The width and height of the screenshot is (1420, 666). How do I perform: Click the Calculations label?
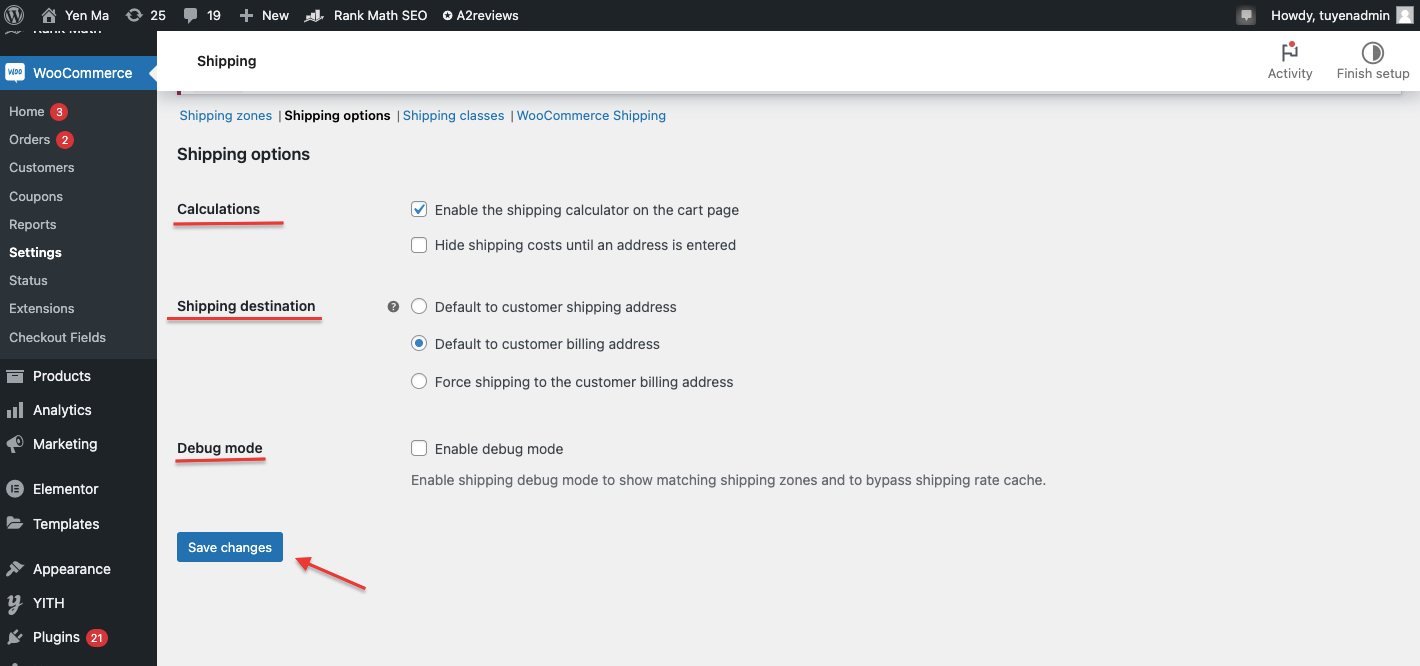[218, 209]
